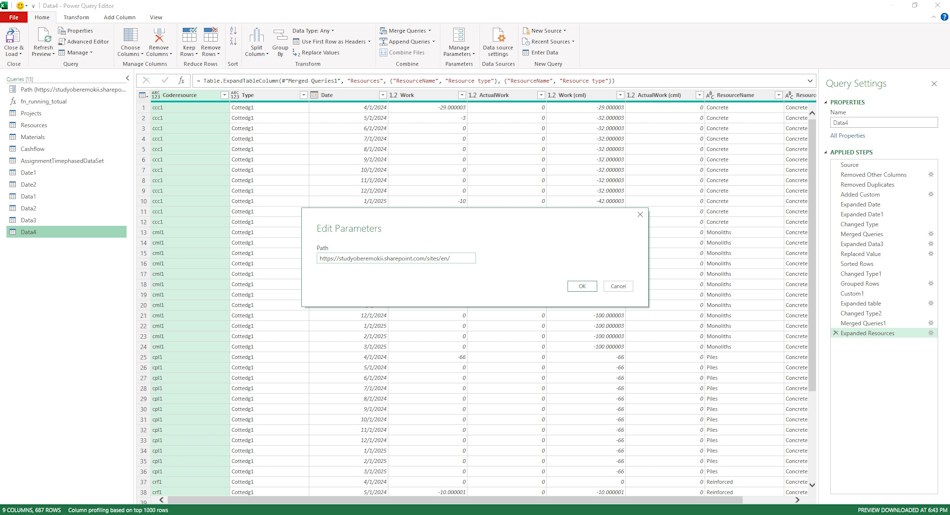This screenshot has width=950, height=515.
Task: Open the Advanced Editor
Action: pos(84,42)
